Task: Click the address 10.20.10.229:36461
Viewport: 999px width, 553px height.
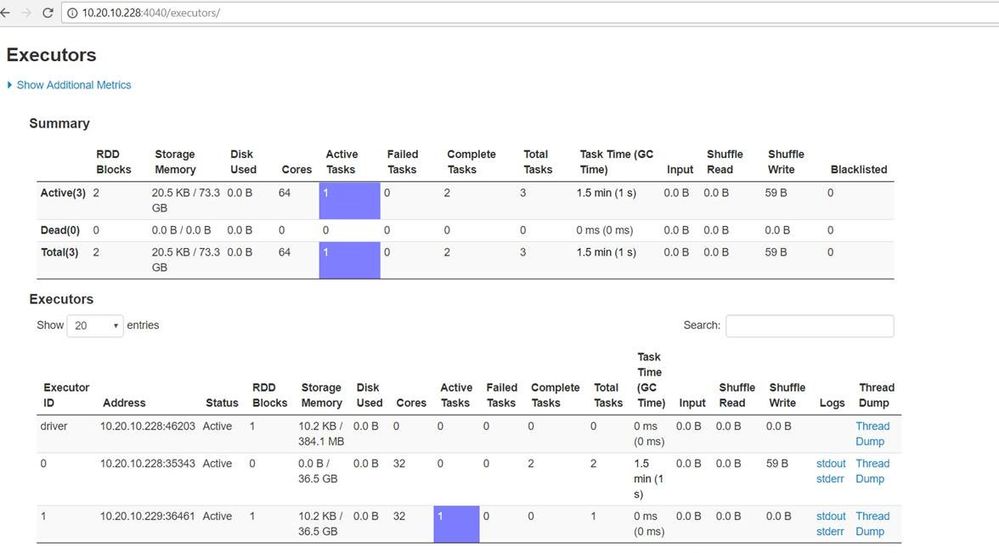Action: [x=147, y=516]
